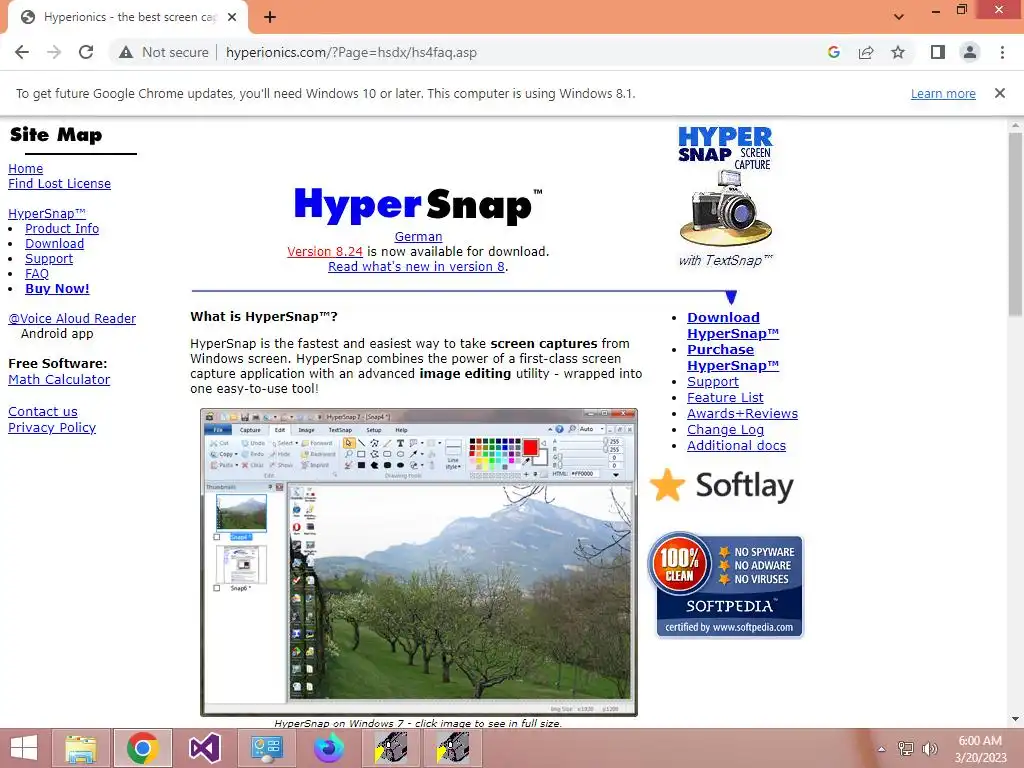
Task: Open the FAQ sidebar link
Action: pyautogui.click(x=37, y=274)
